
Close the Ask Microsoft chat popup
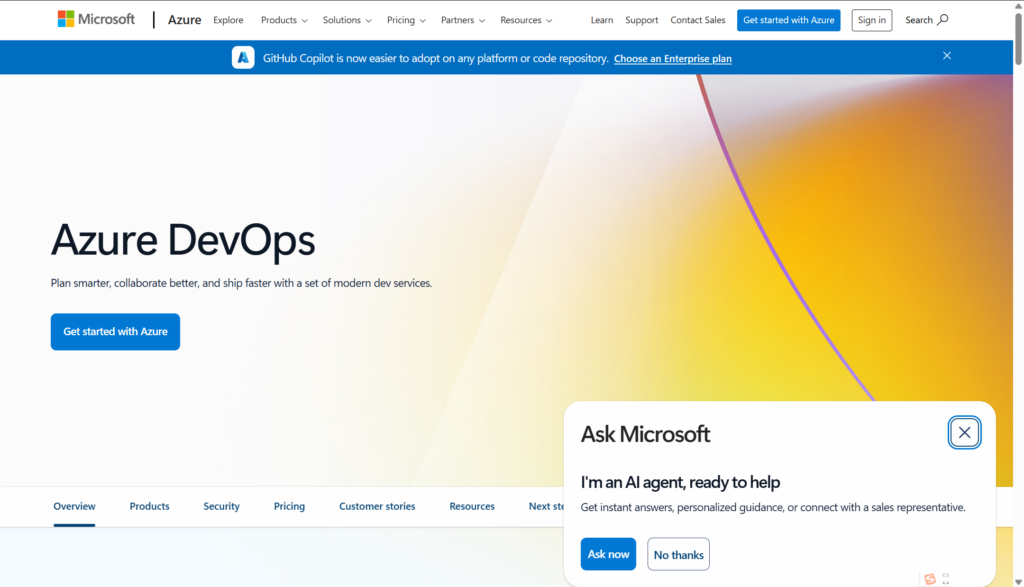point(964,432)
